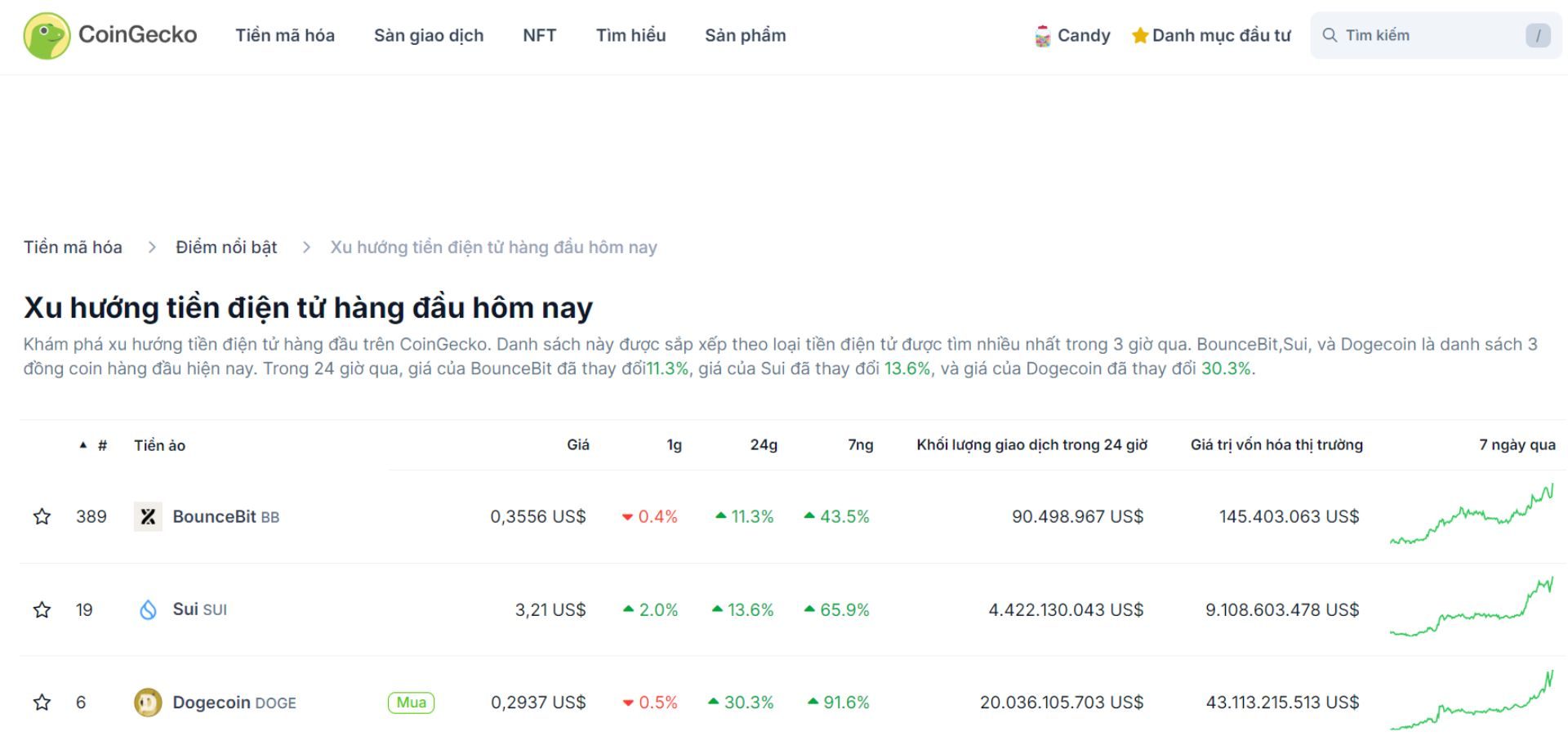The height and width of the screenshot is (745, 1568).
Task: Toggle the favorite star for Dogecoin
Action: (x=41, y=702)
